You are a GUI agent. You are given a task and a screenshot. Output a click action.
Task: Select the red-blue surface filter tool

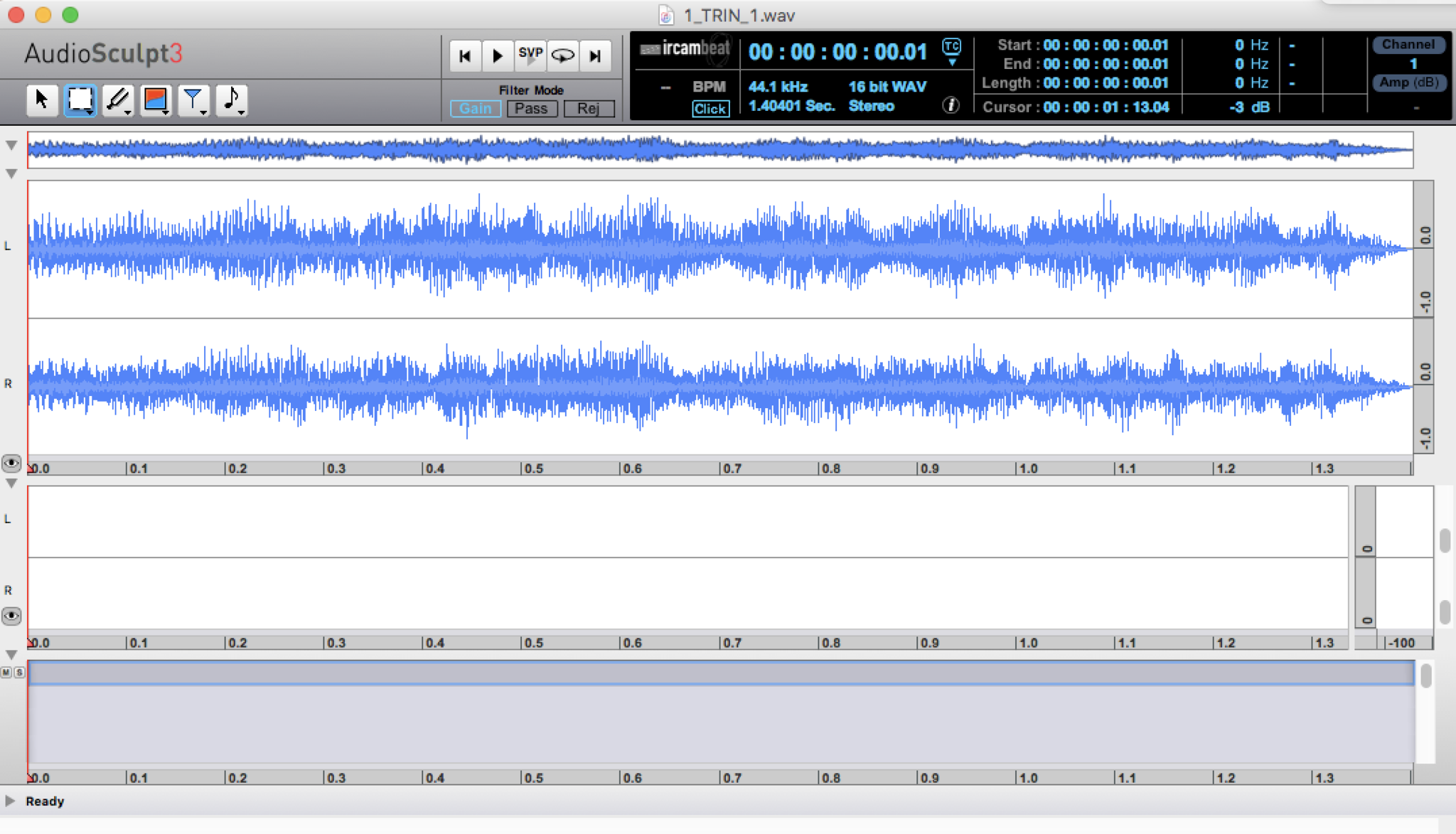coord(156,100)
